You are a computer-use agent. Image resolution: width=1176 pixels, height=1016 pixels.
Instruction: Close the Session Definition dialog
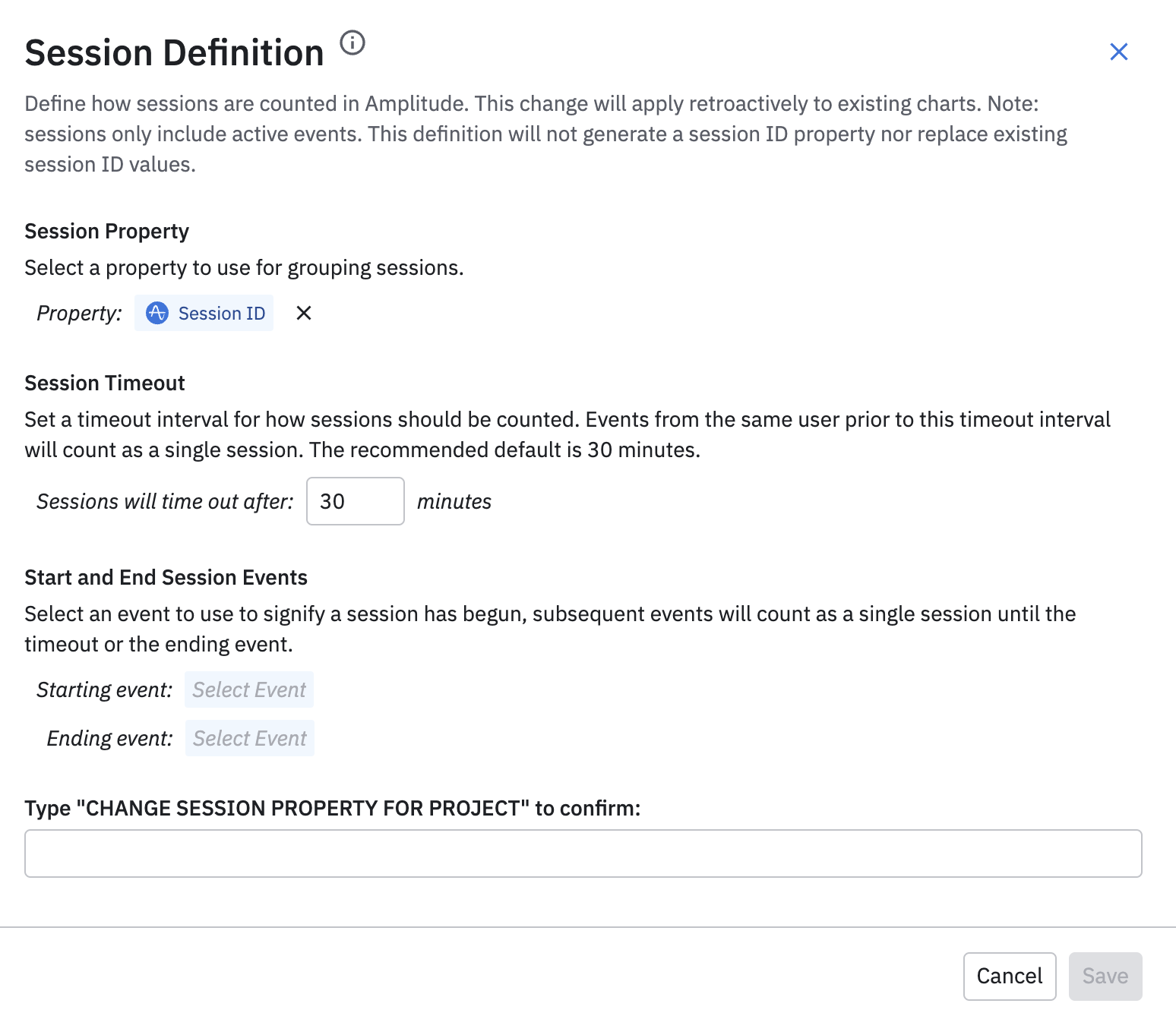[1118, 52]
